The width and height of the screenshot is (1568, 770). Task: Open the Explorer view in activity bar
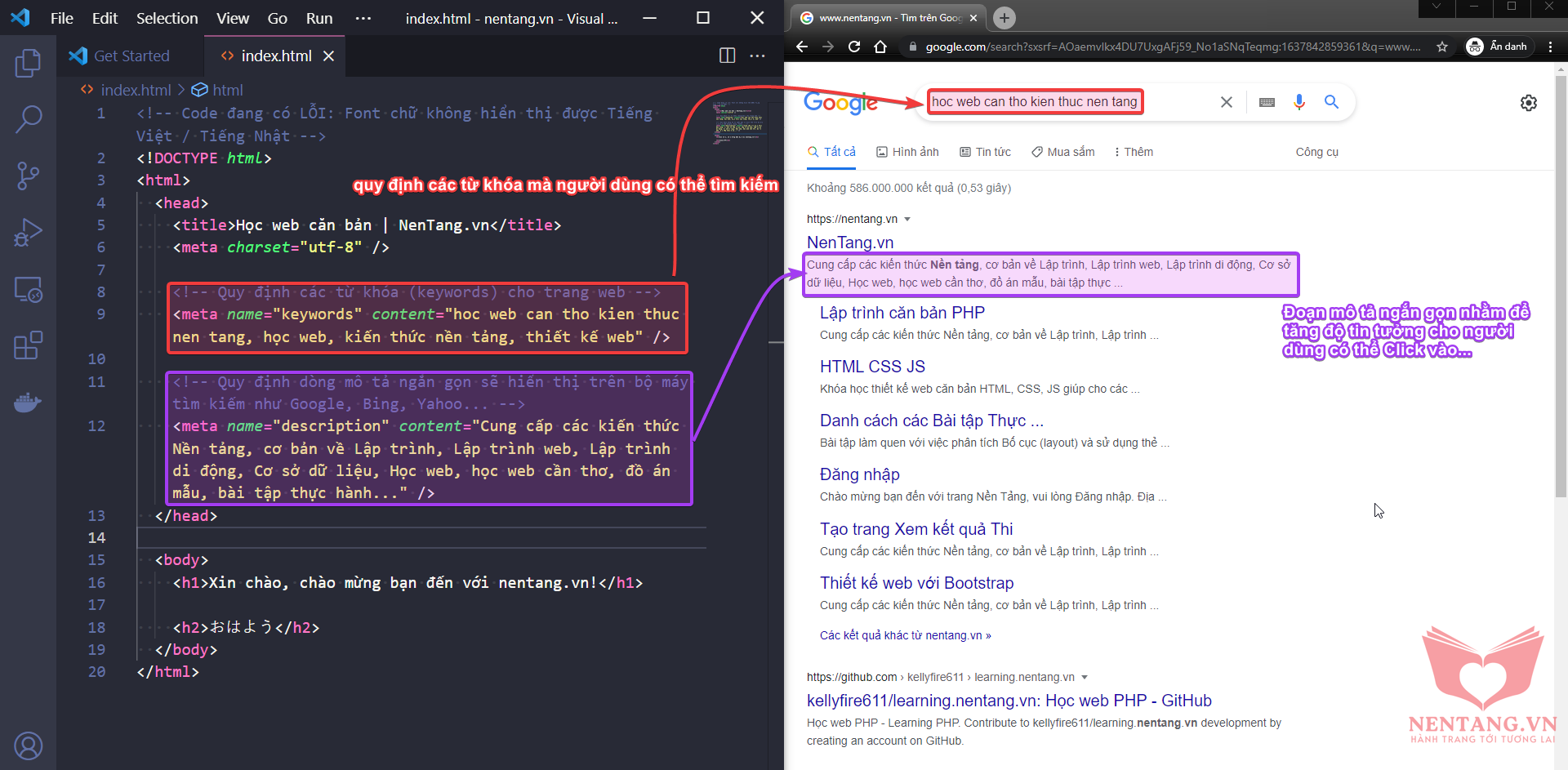(x=28, y=63)
